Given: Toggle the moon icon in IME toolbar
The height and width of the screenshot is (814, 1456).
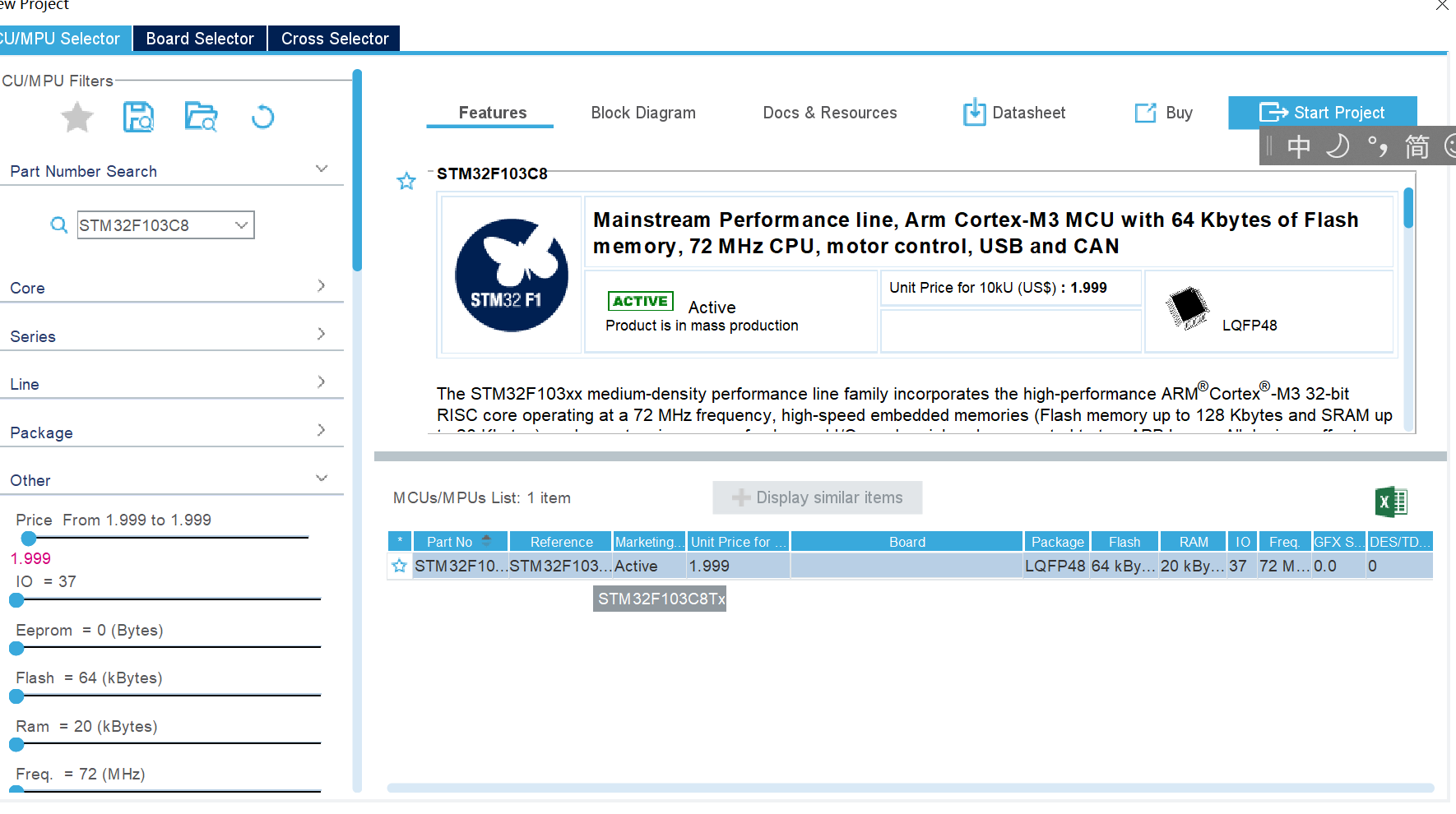Looking at the screenshot, I should tap(1338, 146).
